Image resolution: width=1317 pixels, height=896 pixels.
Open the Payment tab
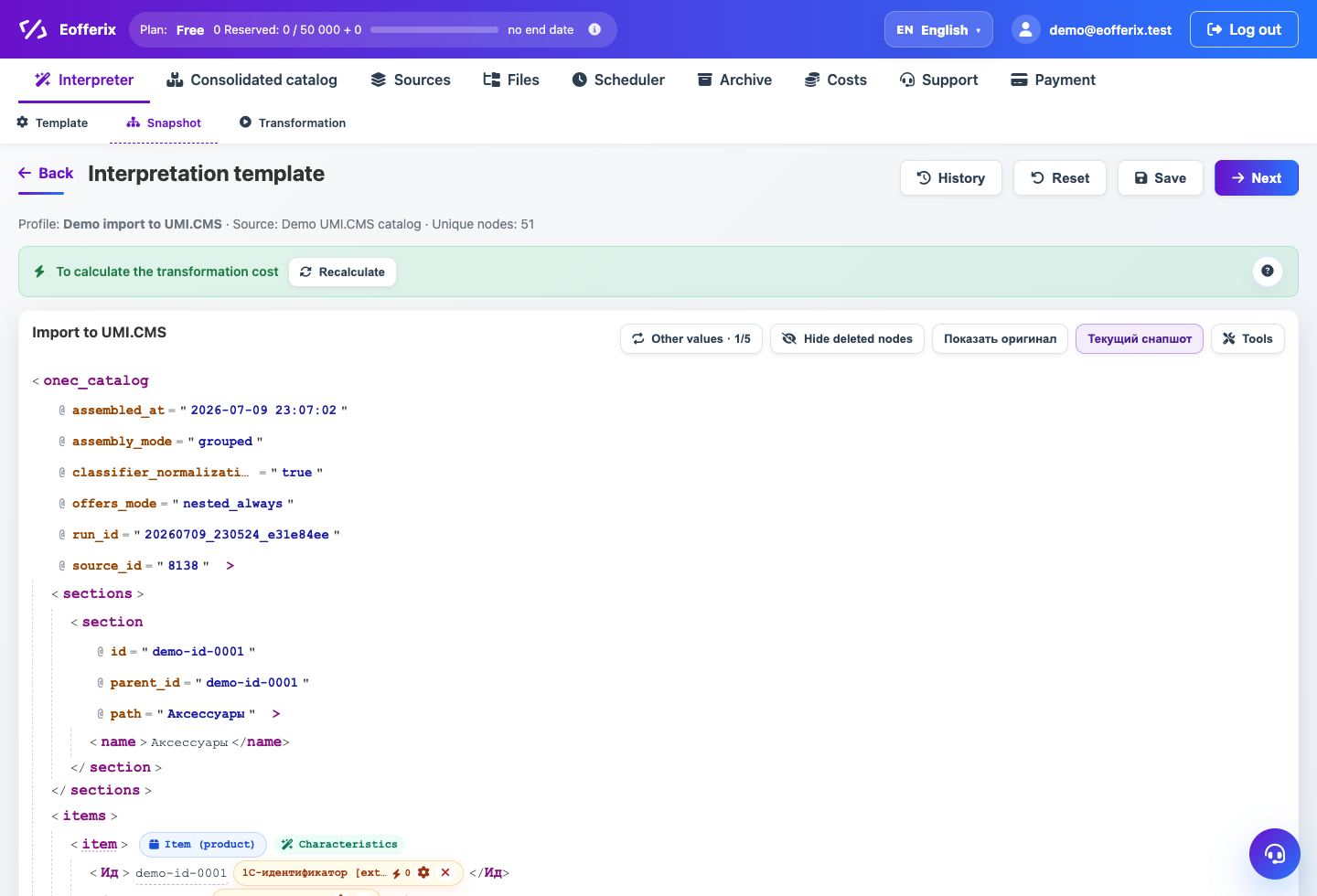(x=1053, y=80)
